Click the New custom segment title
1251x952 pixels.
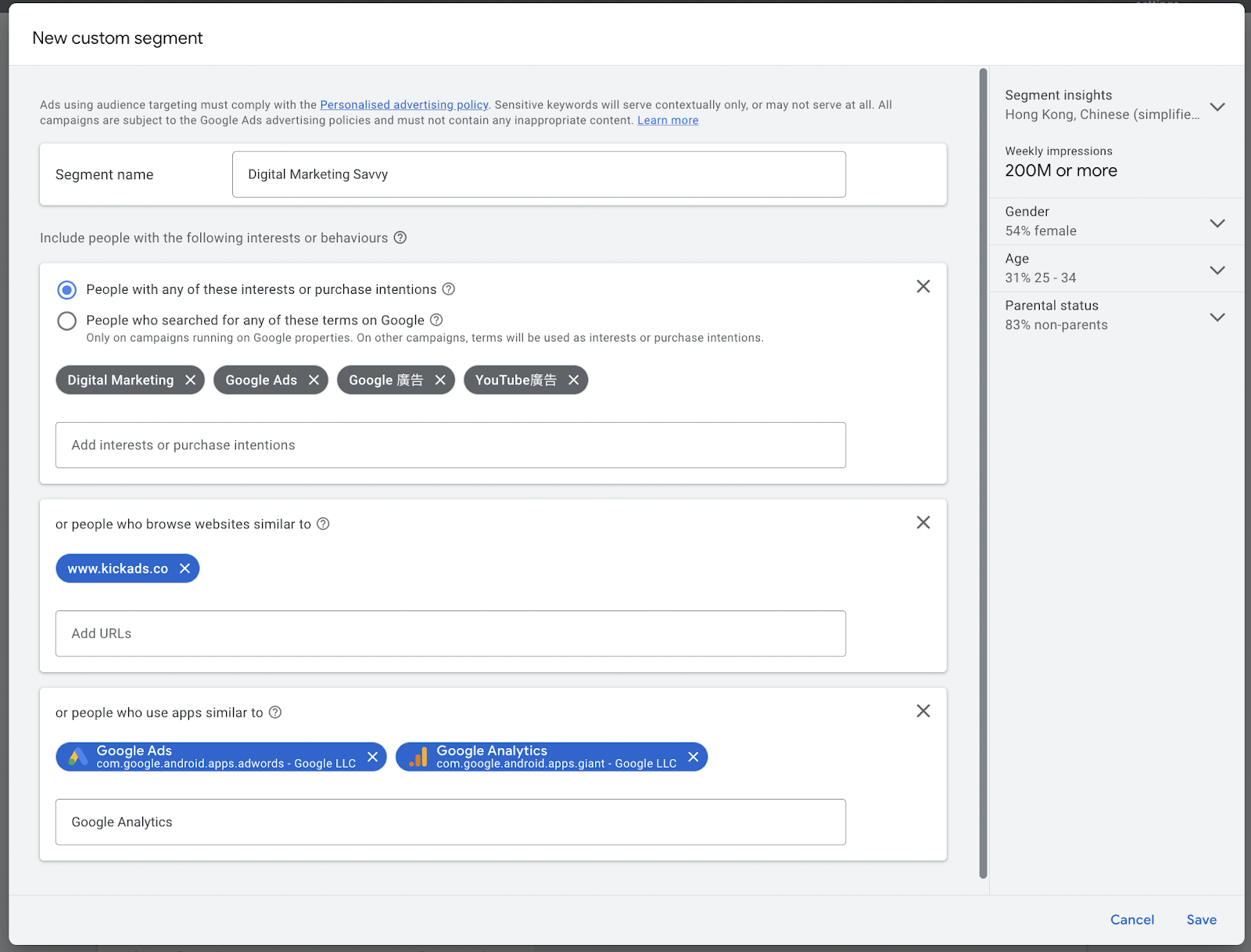(117, 38)
